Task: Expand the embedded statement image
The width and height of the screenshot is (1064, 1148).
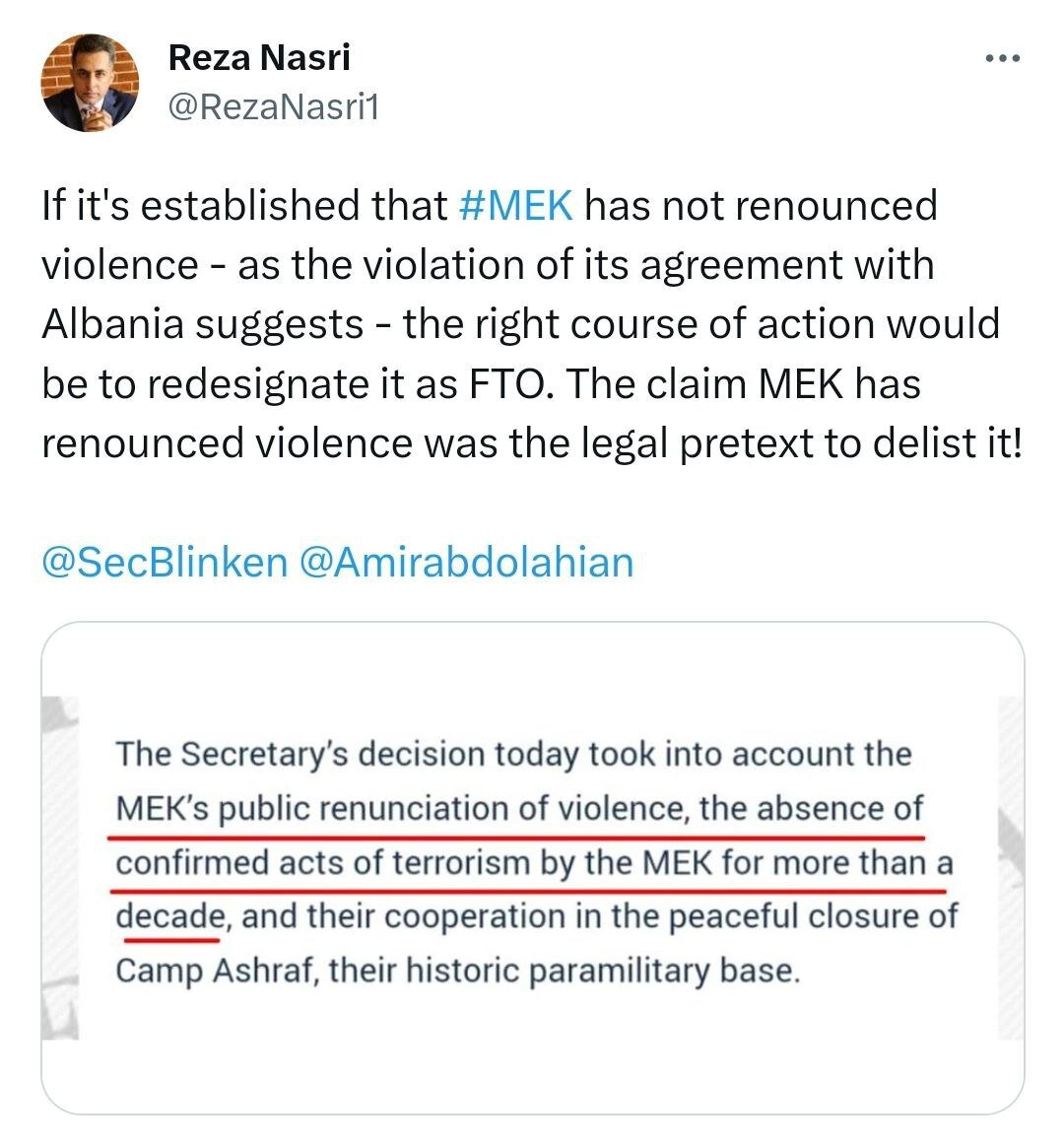Action: (532, 867)
